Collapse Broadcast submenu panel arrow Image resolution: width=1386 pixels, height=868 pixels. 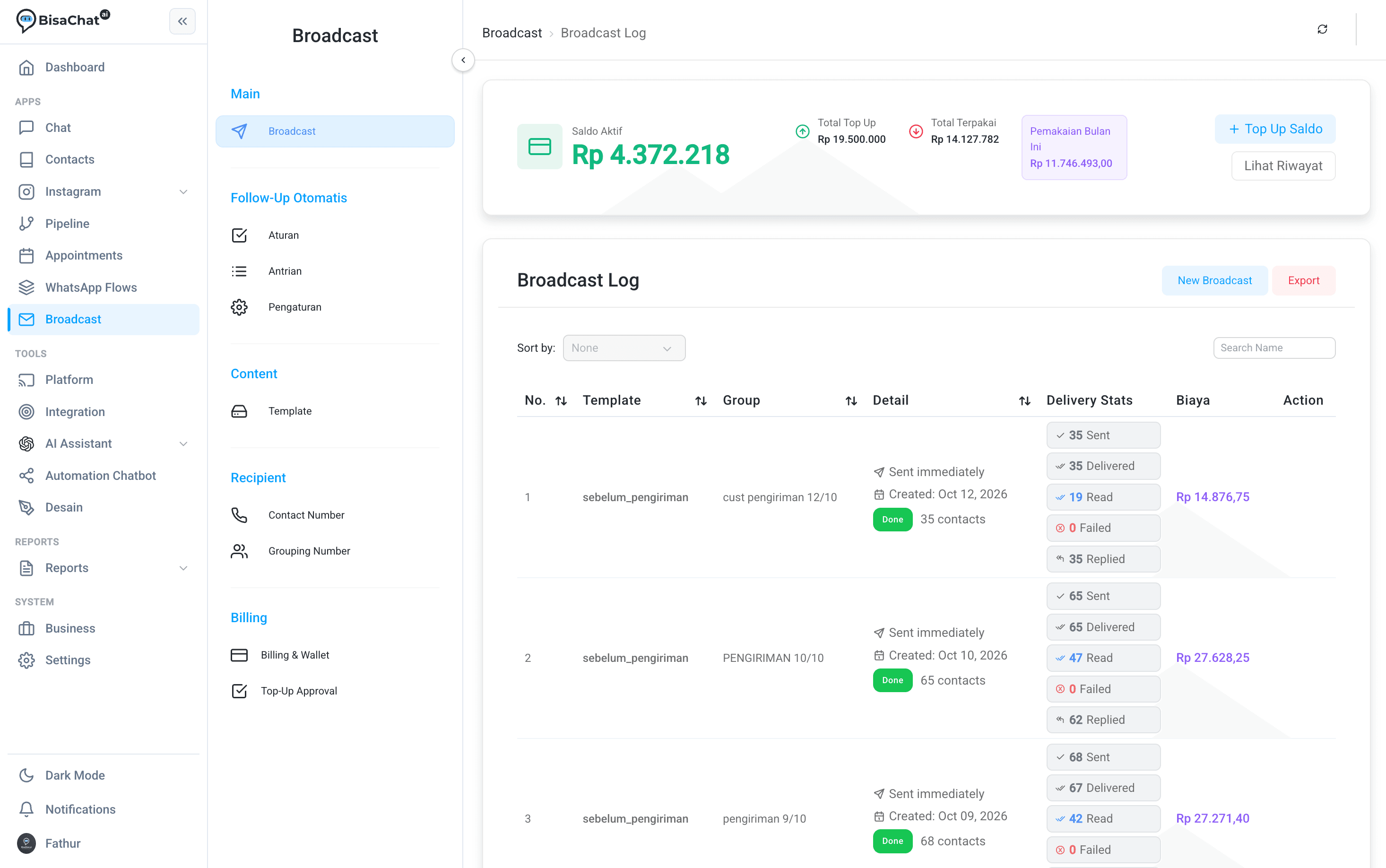click(463, 61)
